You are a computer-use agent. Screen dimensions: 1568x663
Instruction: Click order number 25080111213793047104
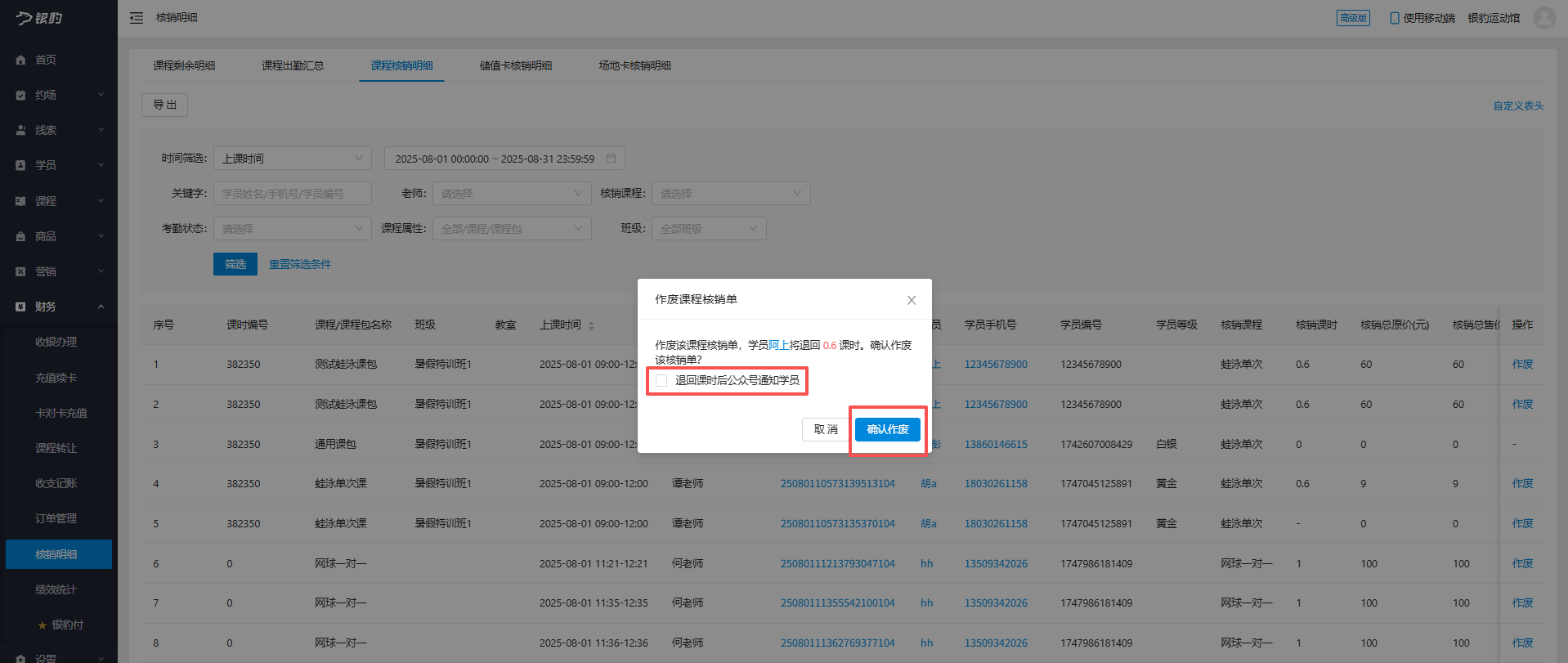pos(837,563)
